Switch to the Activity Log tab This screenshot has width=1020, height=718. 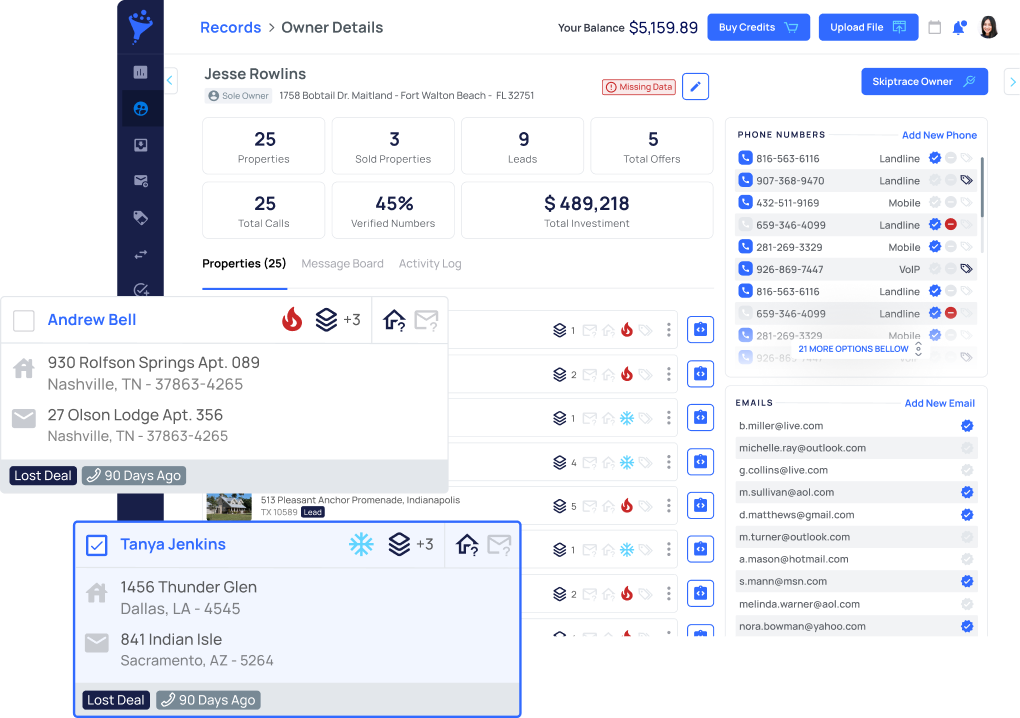[x=430, y=263]
